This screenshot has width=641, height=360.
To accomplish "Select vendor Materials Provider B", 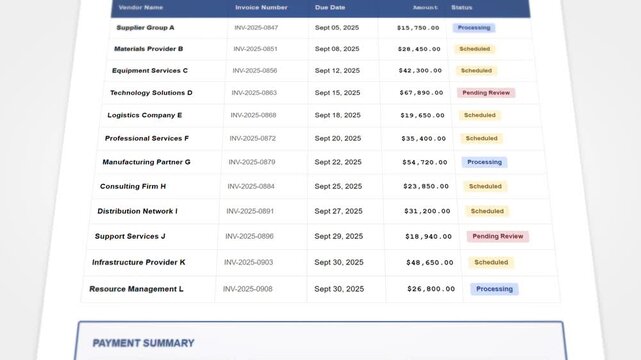I will (x=148, y=49).
